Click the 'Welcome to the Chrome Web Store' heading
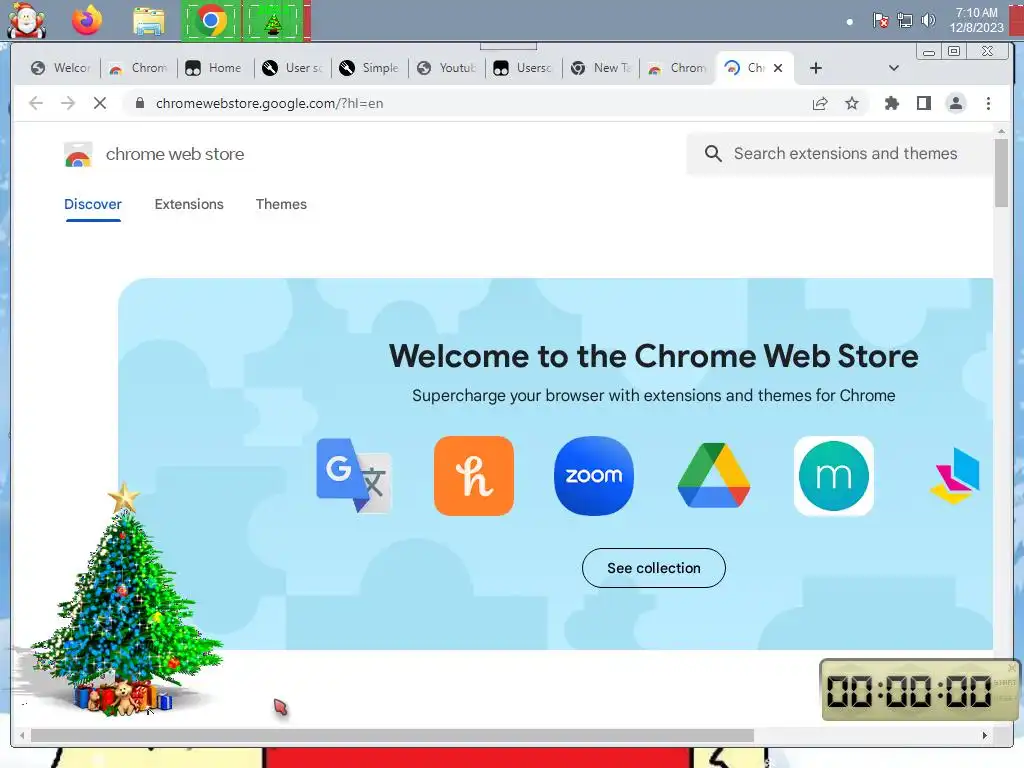 (x=654, y=357)
